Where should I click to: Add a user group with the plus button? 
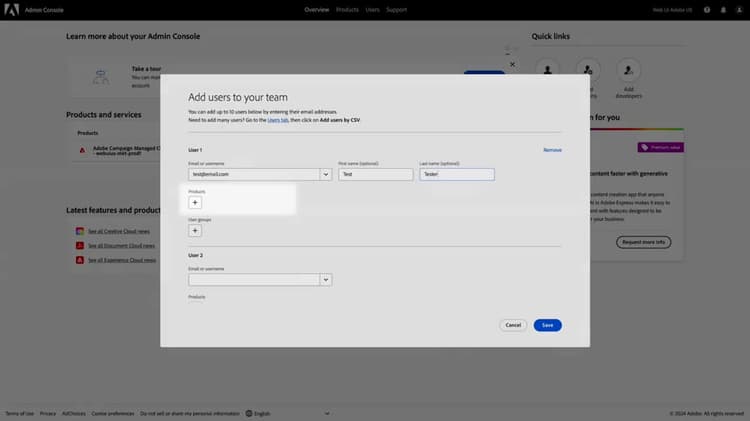pos(195,231)
